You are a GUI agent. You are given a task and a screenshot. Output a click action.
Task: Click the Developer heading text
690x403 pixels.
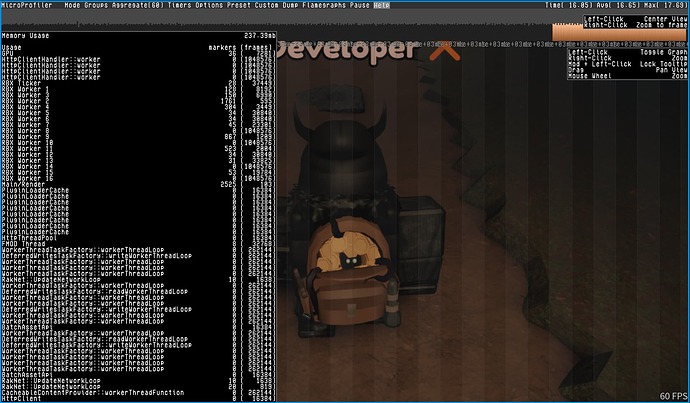point(347,52)
